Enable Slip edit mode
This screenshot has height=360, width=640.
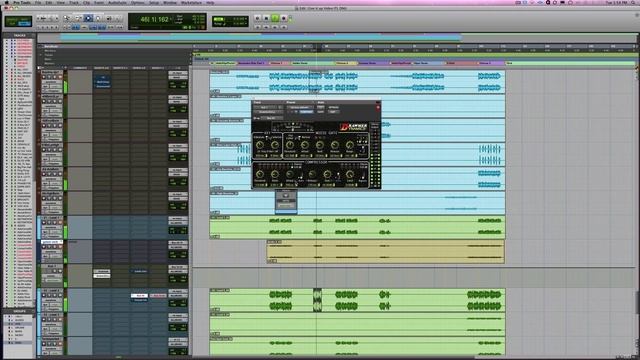click(x=12, y=24)
